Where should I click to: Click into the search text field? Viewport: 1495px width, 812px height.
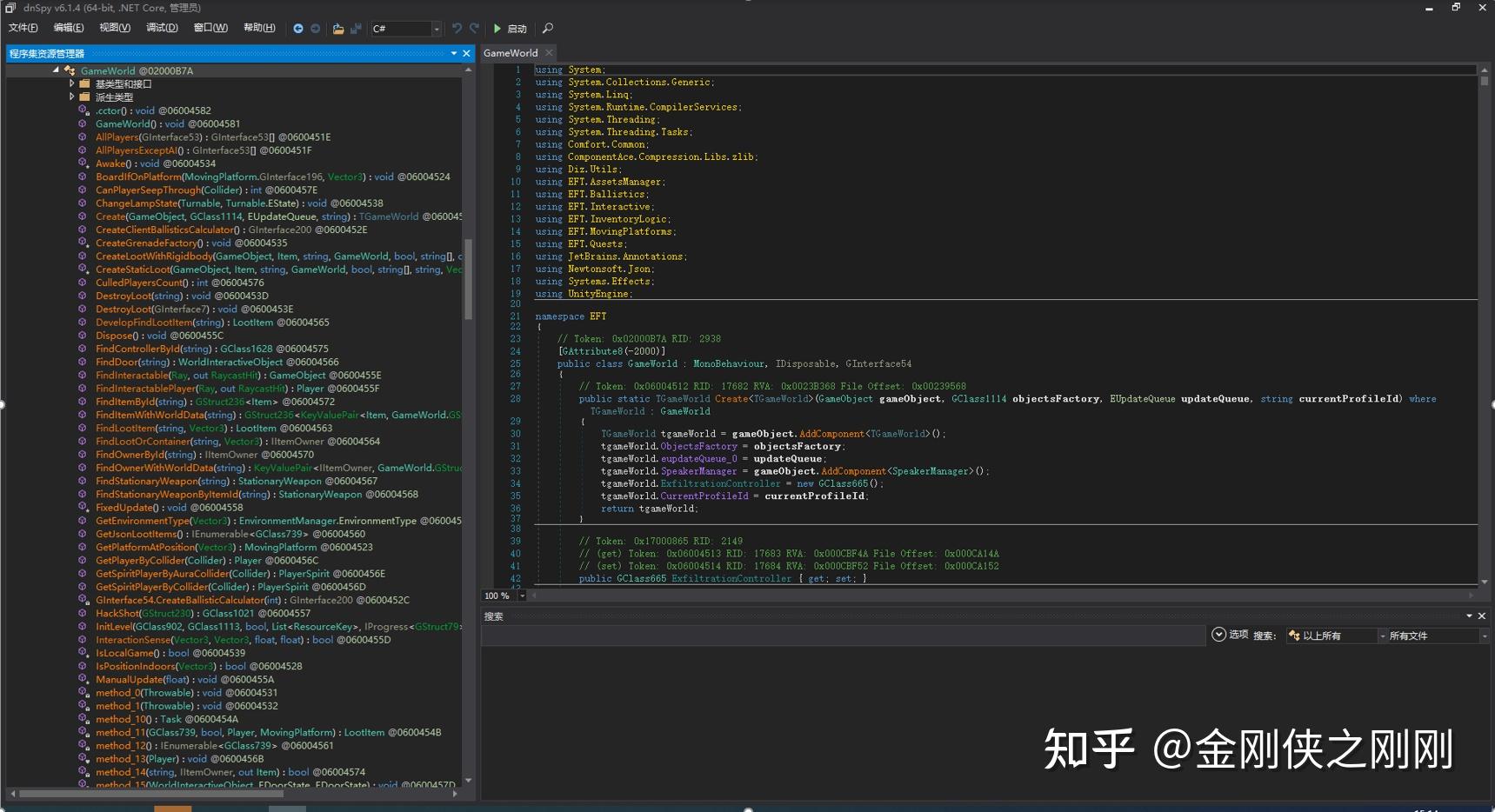pos(844,636)
